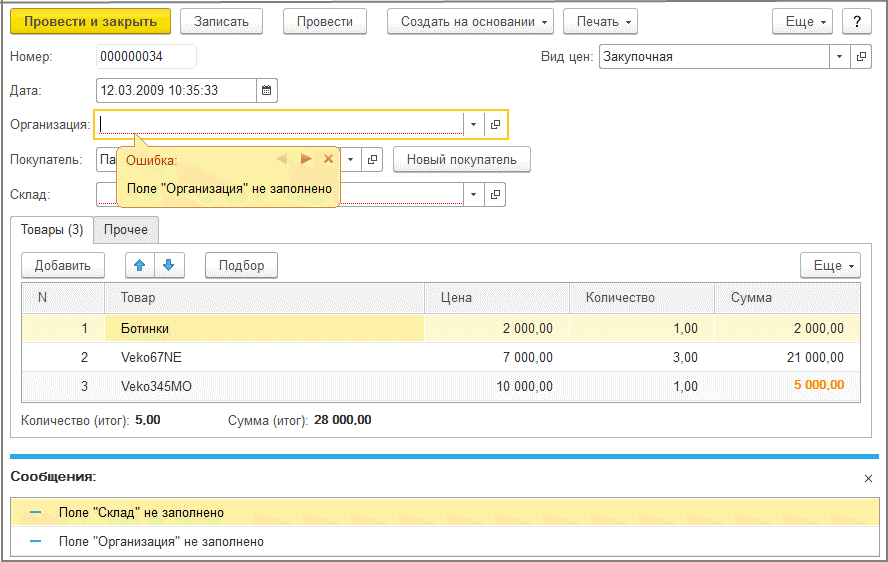The height and width of the screenshot is (562, 888).
Task: Go to next error in Ошибка popup
Action: [306, 159]
